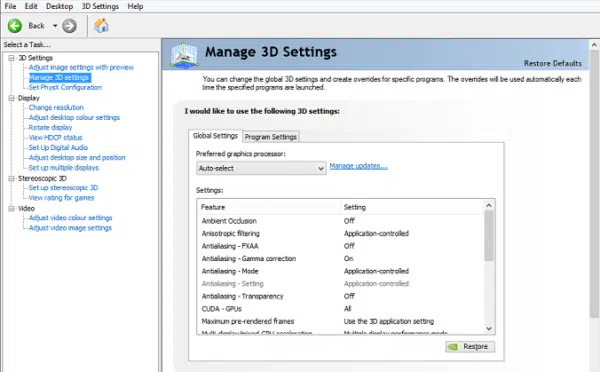Open Adjust desktop size and position
Screen dimensions: 600x372
point(77,157)
